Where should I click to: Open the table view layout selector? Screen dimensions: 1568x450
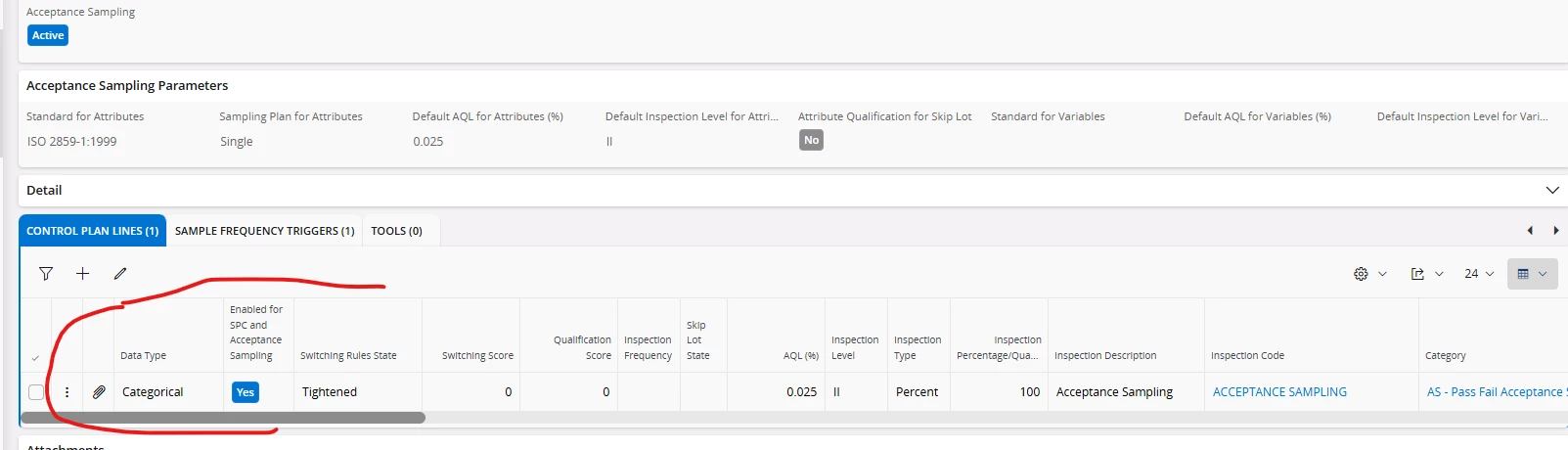tap(1532, 274)
